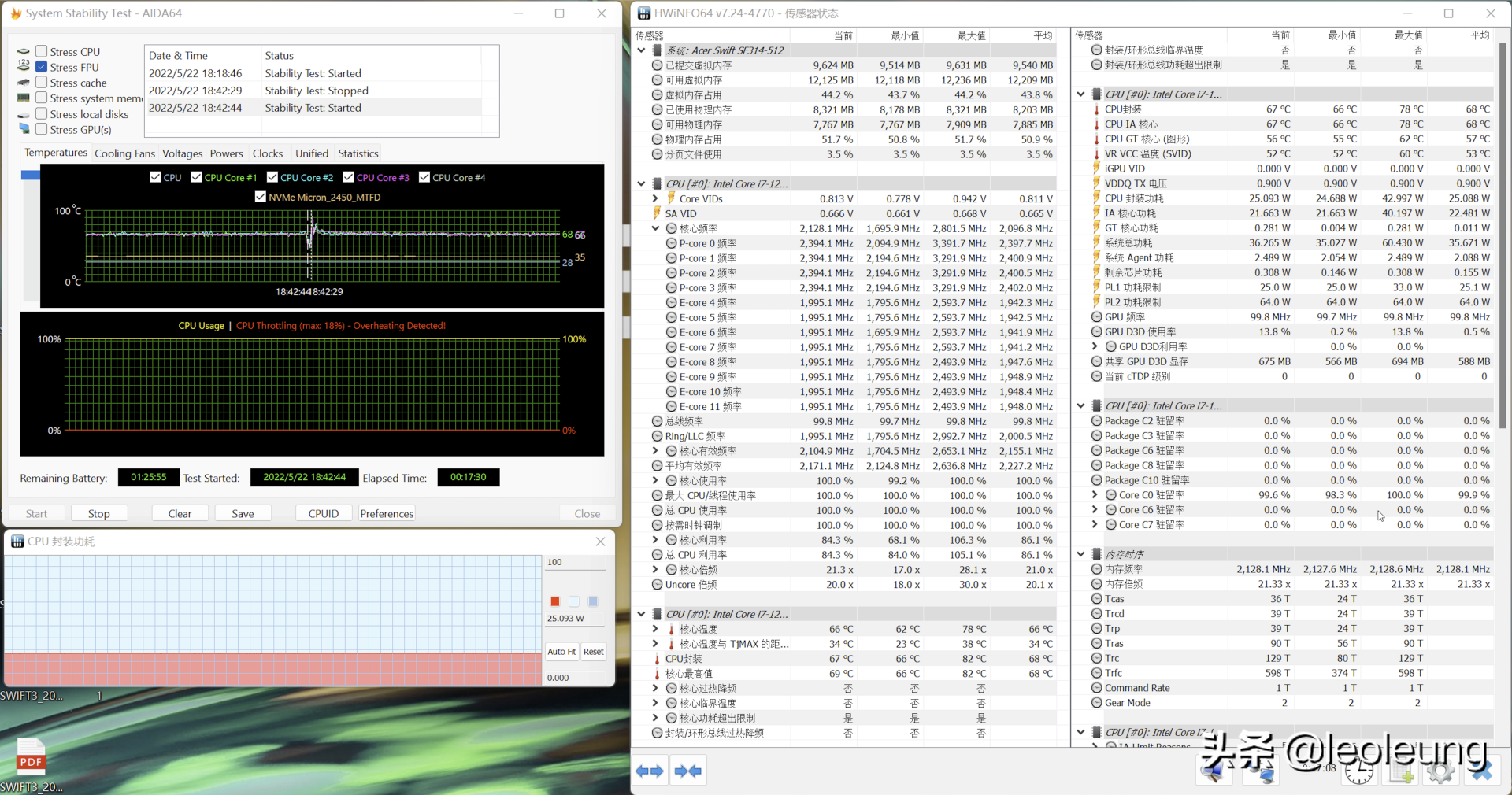Click the cache chip icon beside Stress cache
Viewport: 1512px width, 795px height.
point(24,83)
